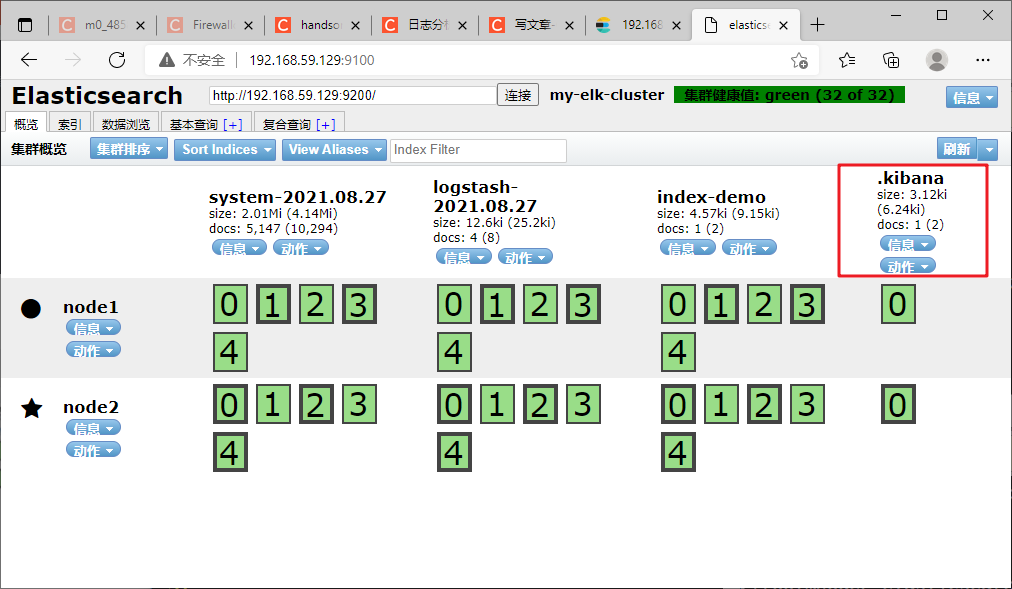
Task: Switch to the 基本查询 tab
Action: coord(206,123)
